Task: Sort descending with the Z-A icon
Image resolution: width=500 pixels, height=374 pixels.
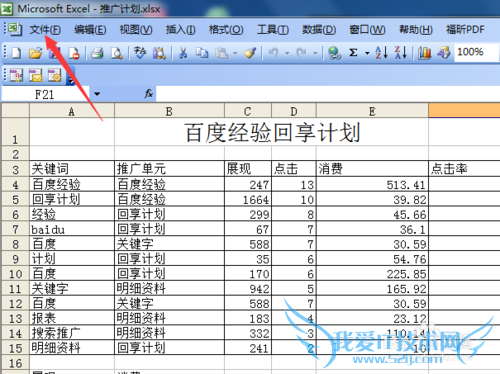Action: click(401, 53)
